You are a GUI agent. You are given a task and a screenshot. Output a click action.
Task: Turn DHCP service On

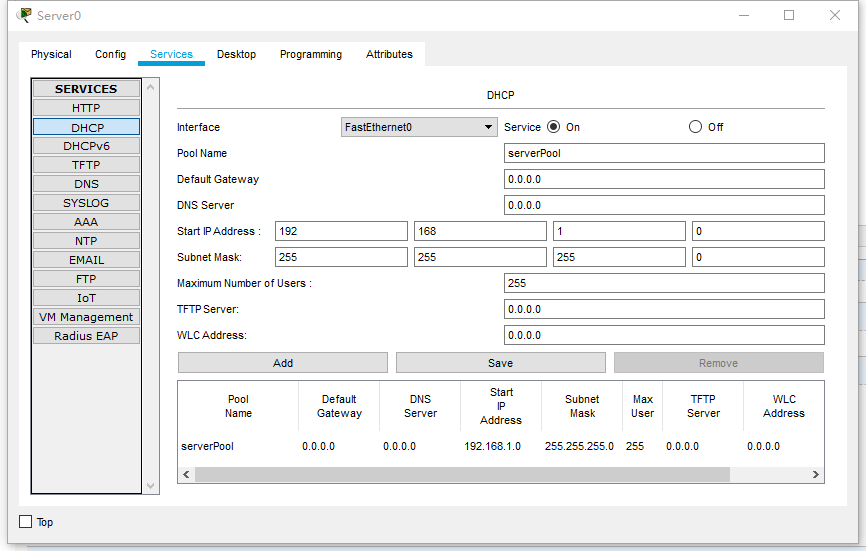[553, 127]
